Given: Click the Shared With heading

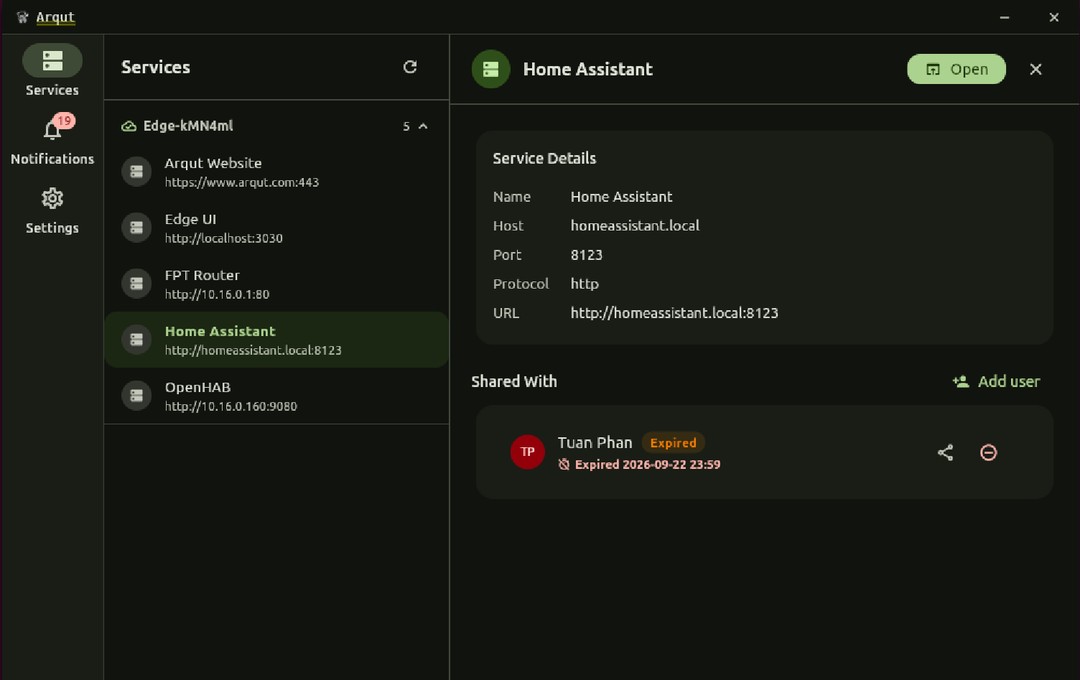Looking at the screenshot, I should [514, 381].
